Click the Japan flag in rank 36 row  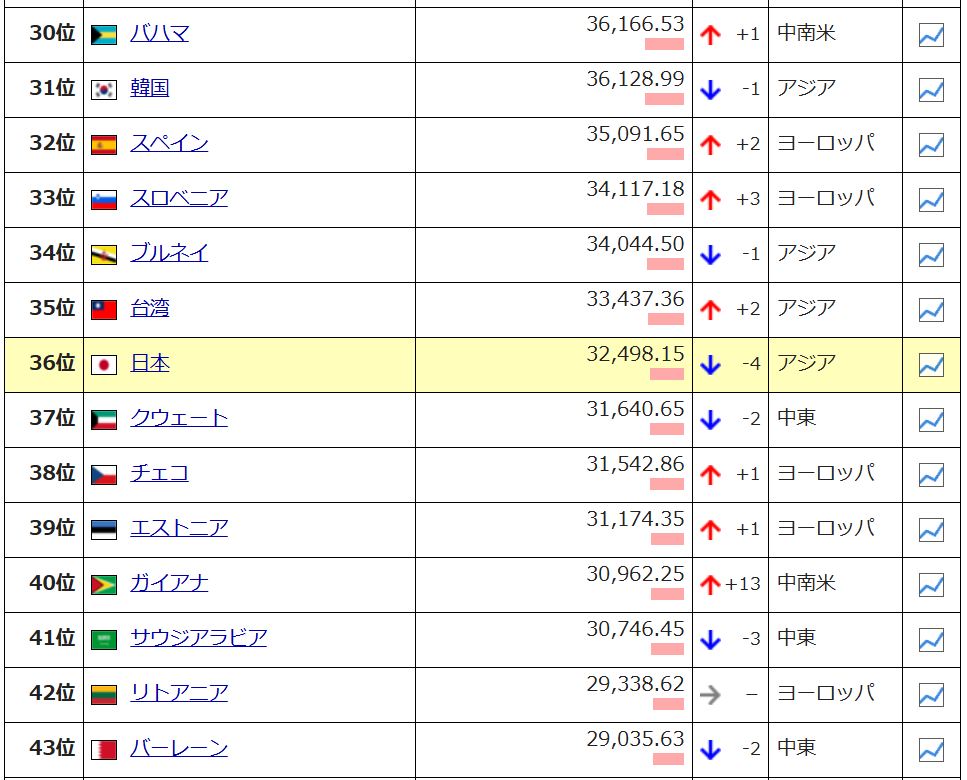104,365
